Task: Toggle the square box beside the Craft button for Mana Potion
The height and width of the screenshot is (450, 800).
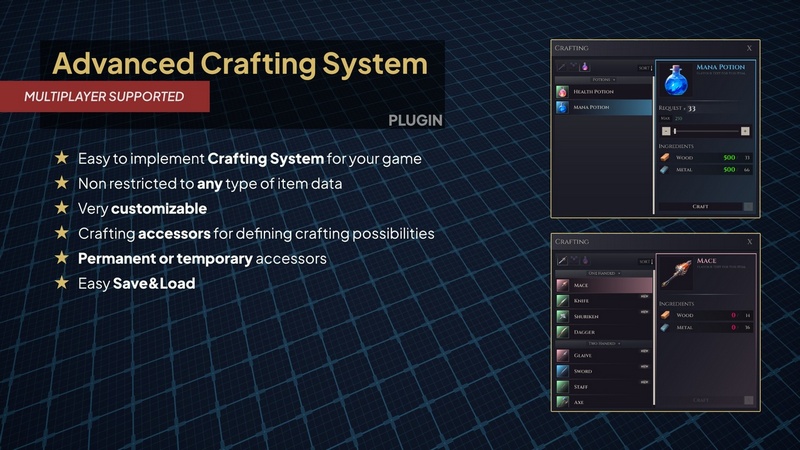Action: click(748, 206)
